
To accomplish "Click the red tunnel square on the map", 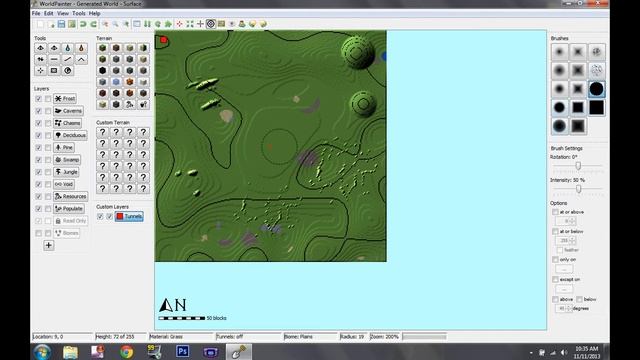I will [164, 40].
